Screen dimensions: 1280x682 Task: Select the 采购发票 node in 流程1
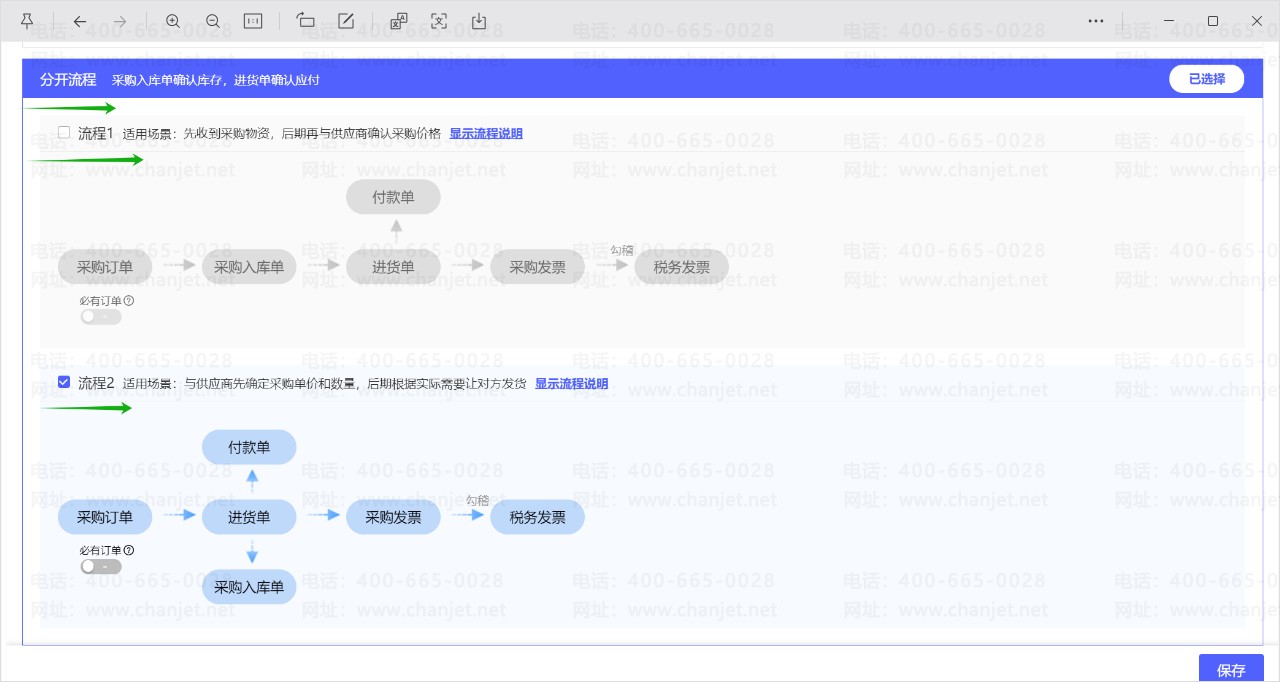click(537, 267)
